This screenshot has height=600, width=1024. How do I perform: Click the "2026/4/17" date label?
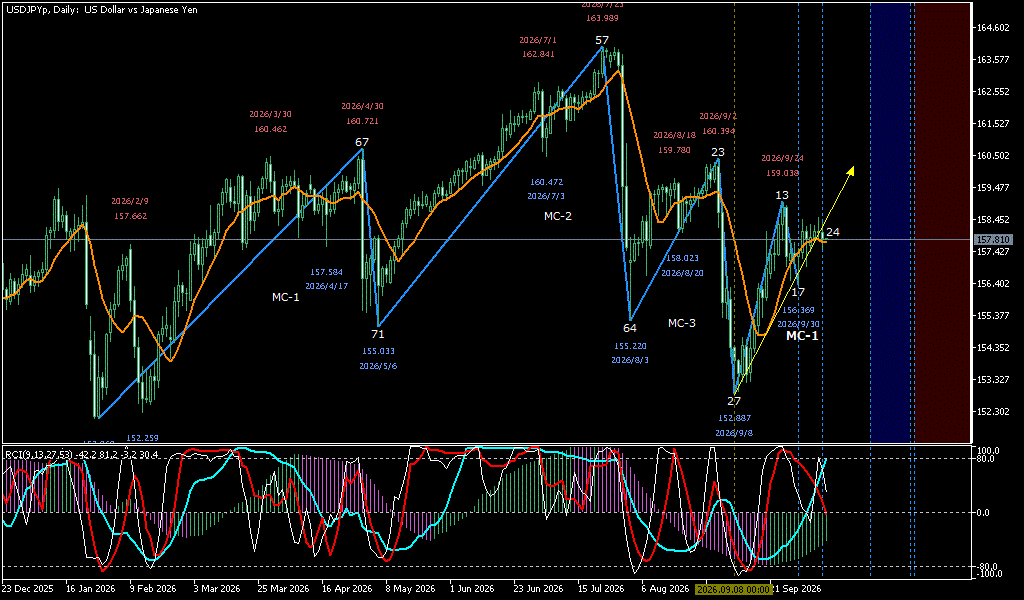pyautogui.click(x=327, y=286)
